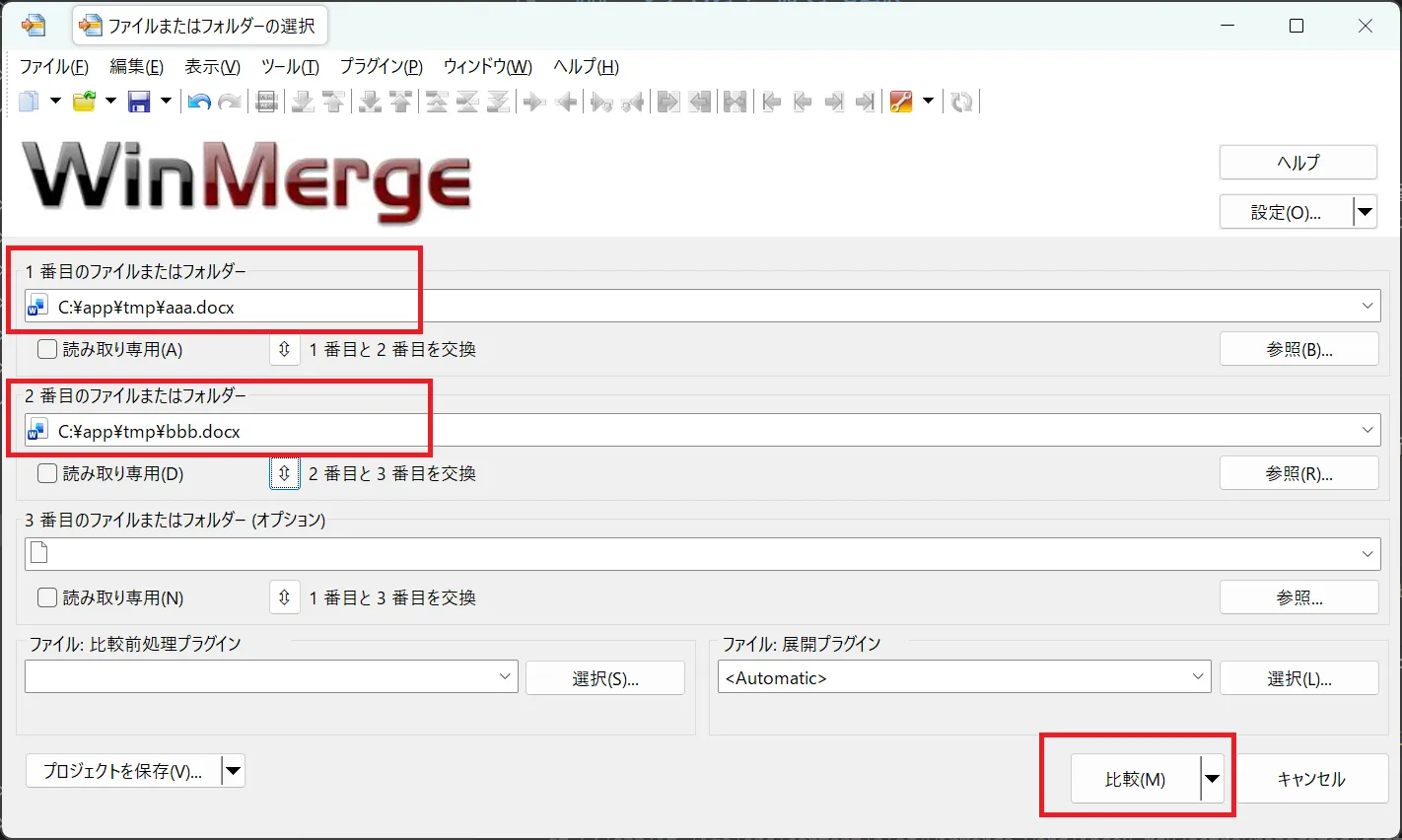Go to Next Difference icon
The height and width of the screenshot is (840, 1402).
click(303, 102)
